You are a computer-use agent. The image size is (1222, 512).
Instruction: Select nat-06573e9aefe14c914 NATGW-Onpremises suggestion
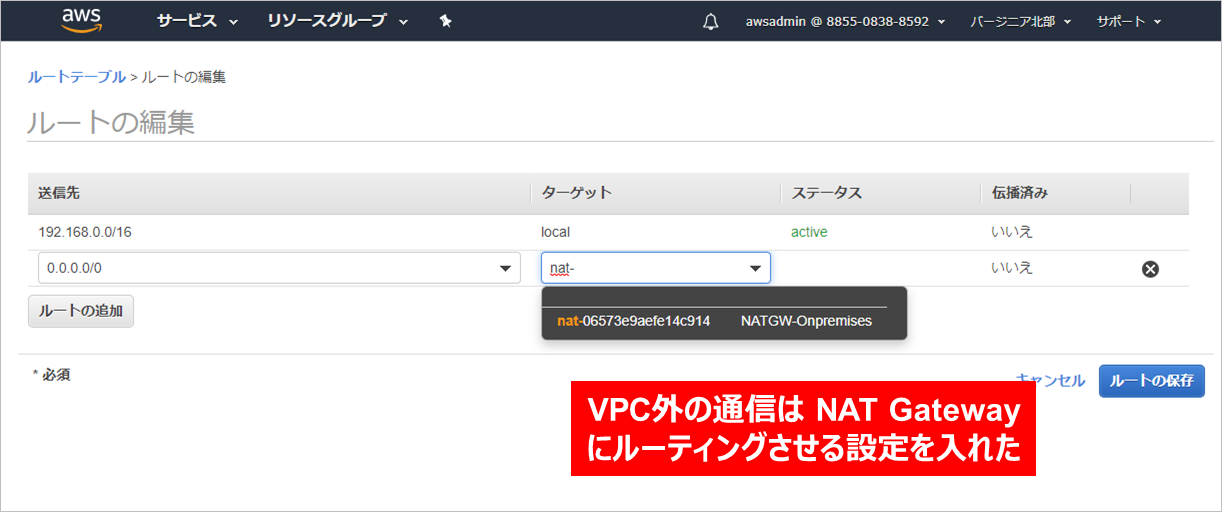pos(714,321)
